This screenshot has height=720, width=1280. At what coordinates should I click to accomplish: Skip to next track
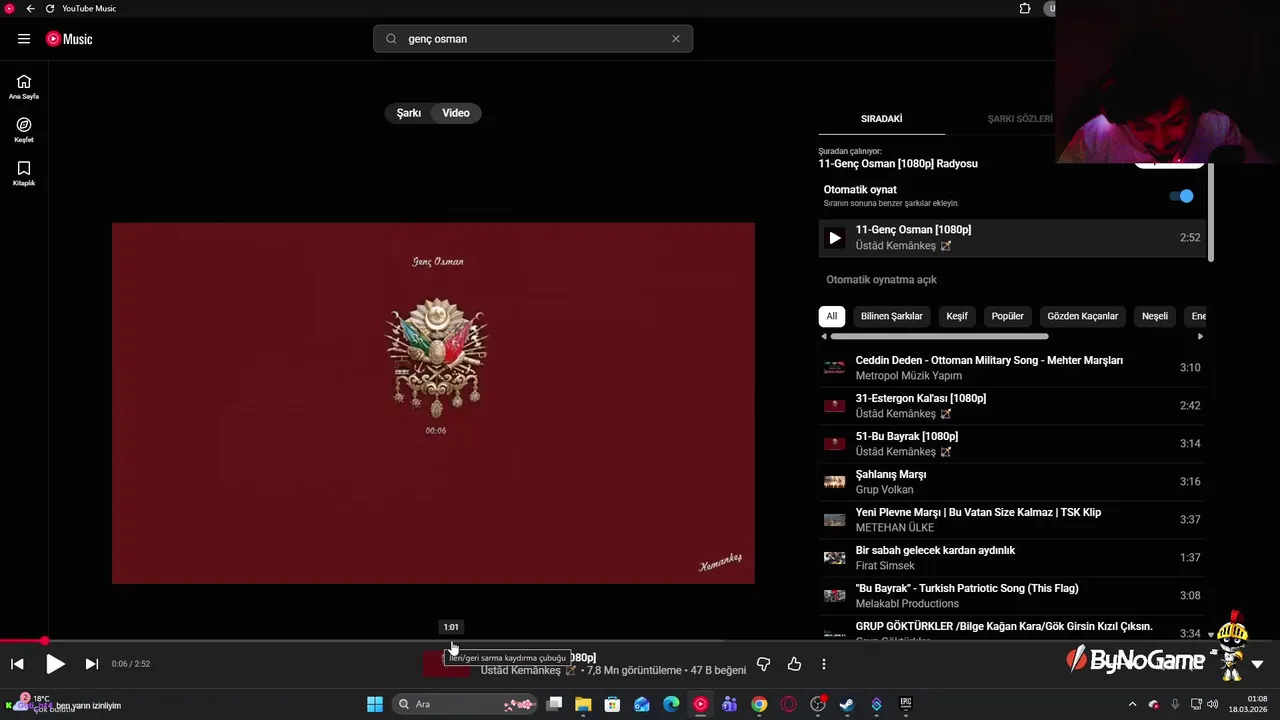(x=91, y=664)
